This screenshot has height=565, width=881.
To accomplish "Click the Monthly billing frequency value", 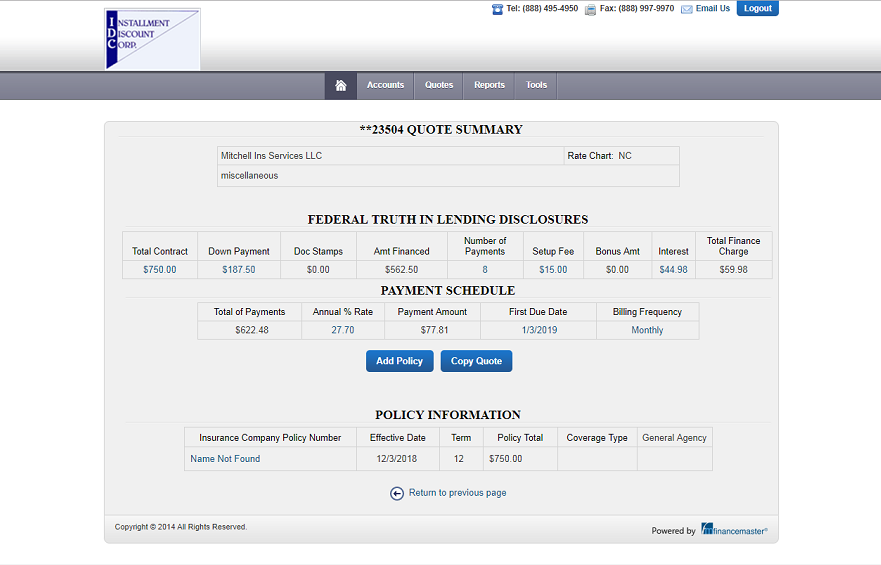I will tap(647, 330).
